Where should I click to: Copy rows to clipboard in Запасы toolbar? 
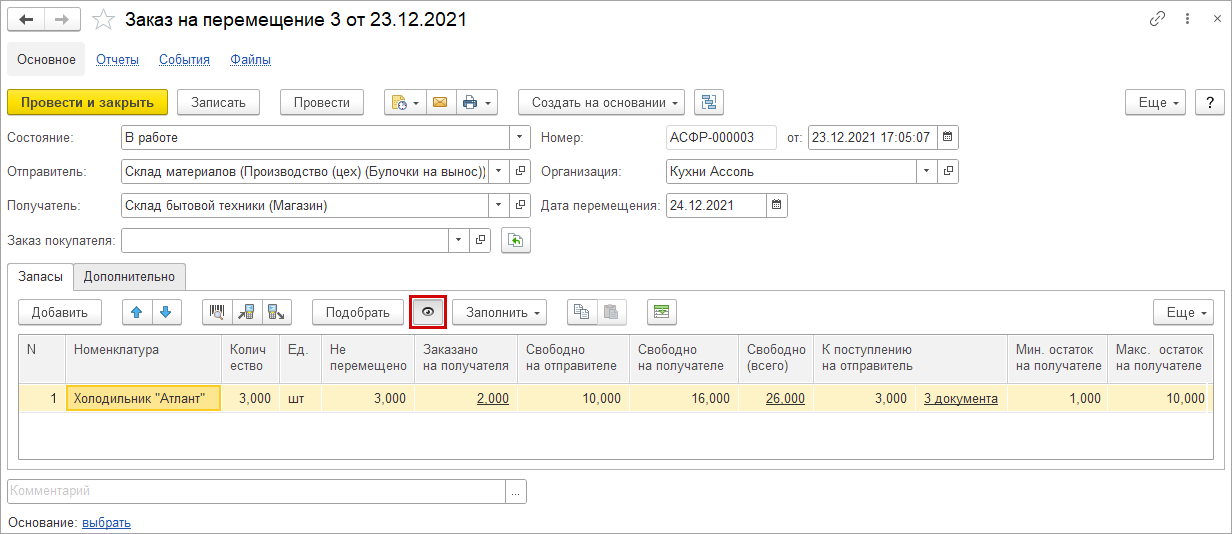(582, 312)
